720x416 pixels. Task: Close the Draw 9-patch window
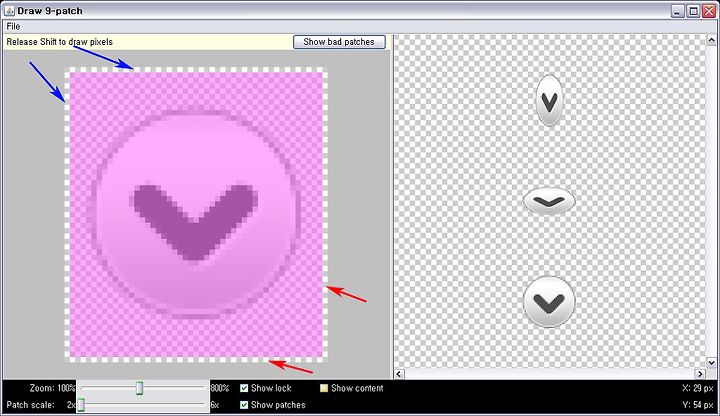click(709, 11)
